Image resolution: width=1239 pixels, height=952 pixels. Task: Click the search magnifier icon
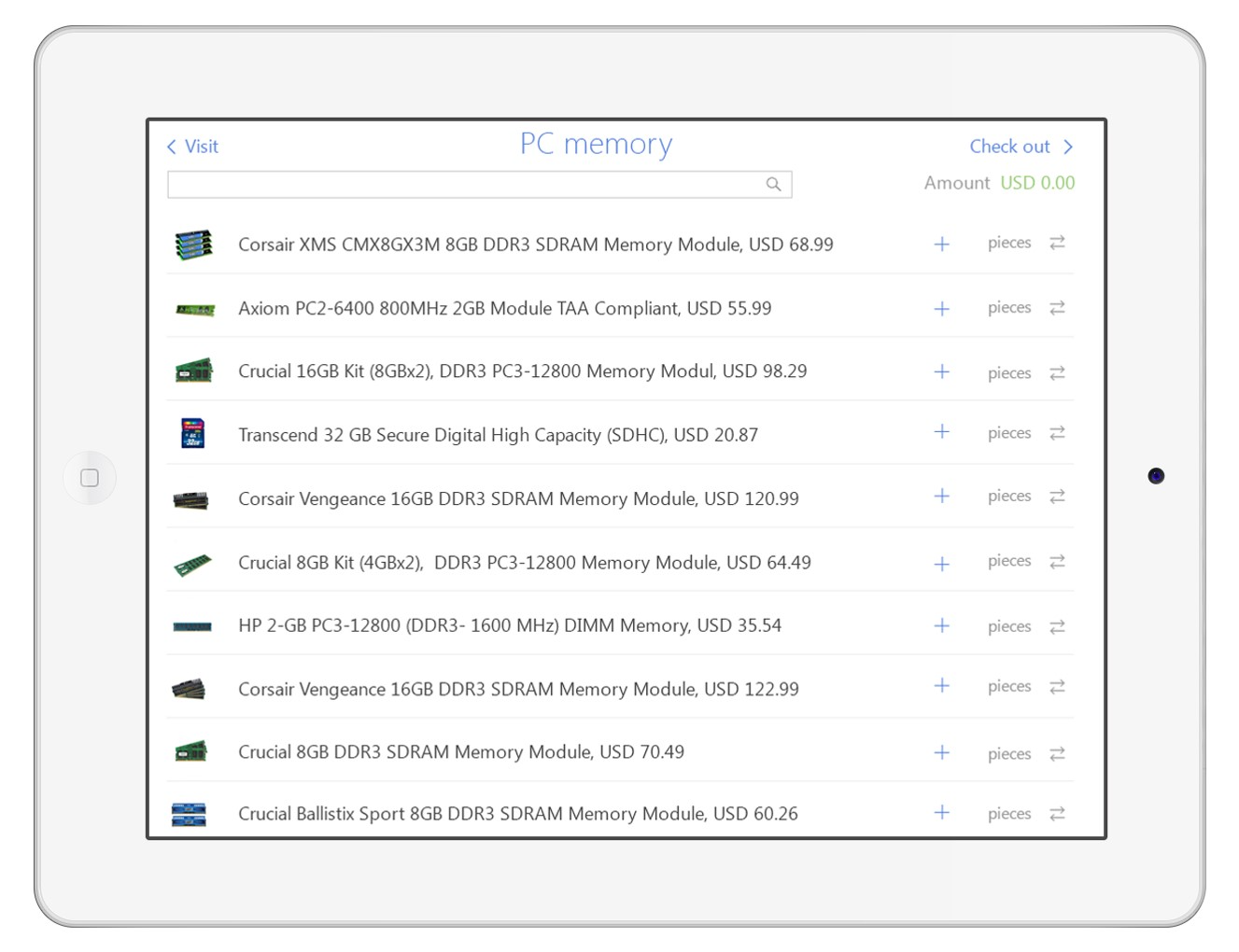[773, 184]
